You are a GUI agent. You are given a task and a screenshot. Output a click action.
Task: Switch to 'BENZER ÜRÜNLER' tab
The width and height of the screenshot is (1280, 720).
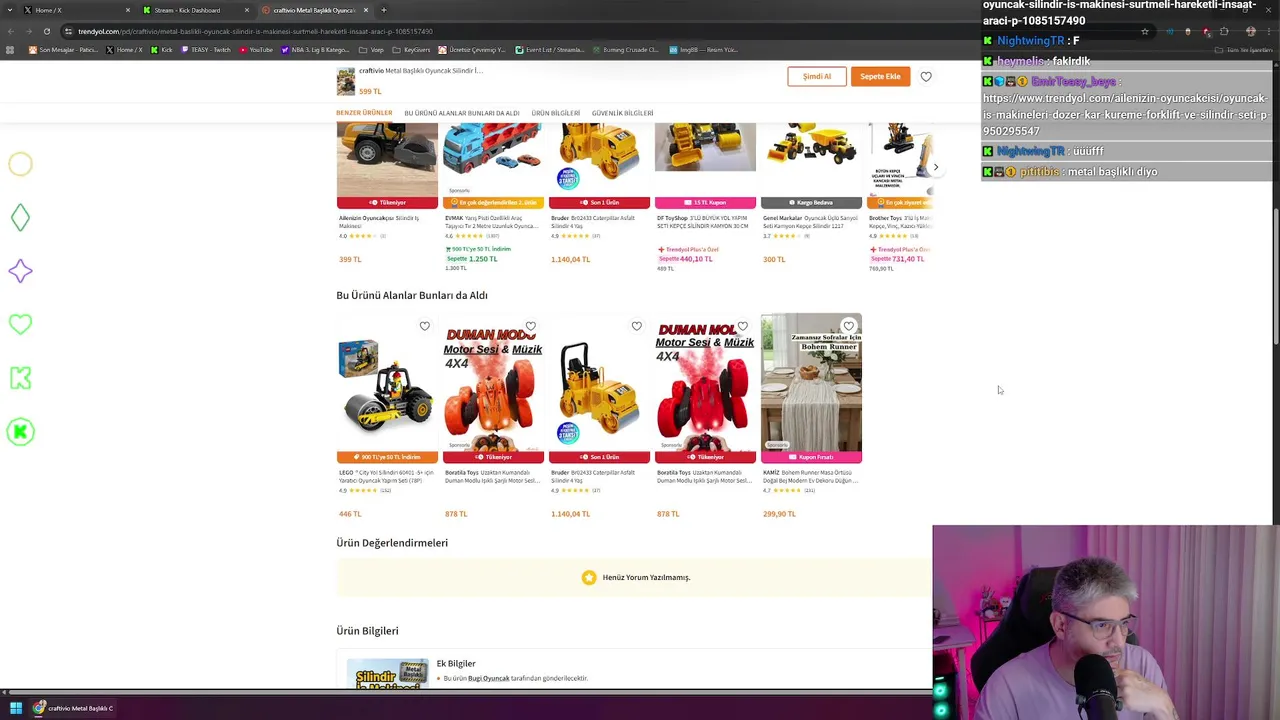[364, 113]
